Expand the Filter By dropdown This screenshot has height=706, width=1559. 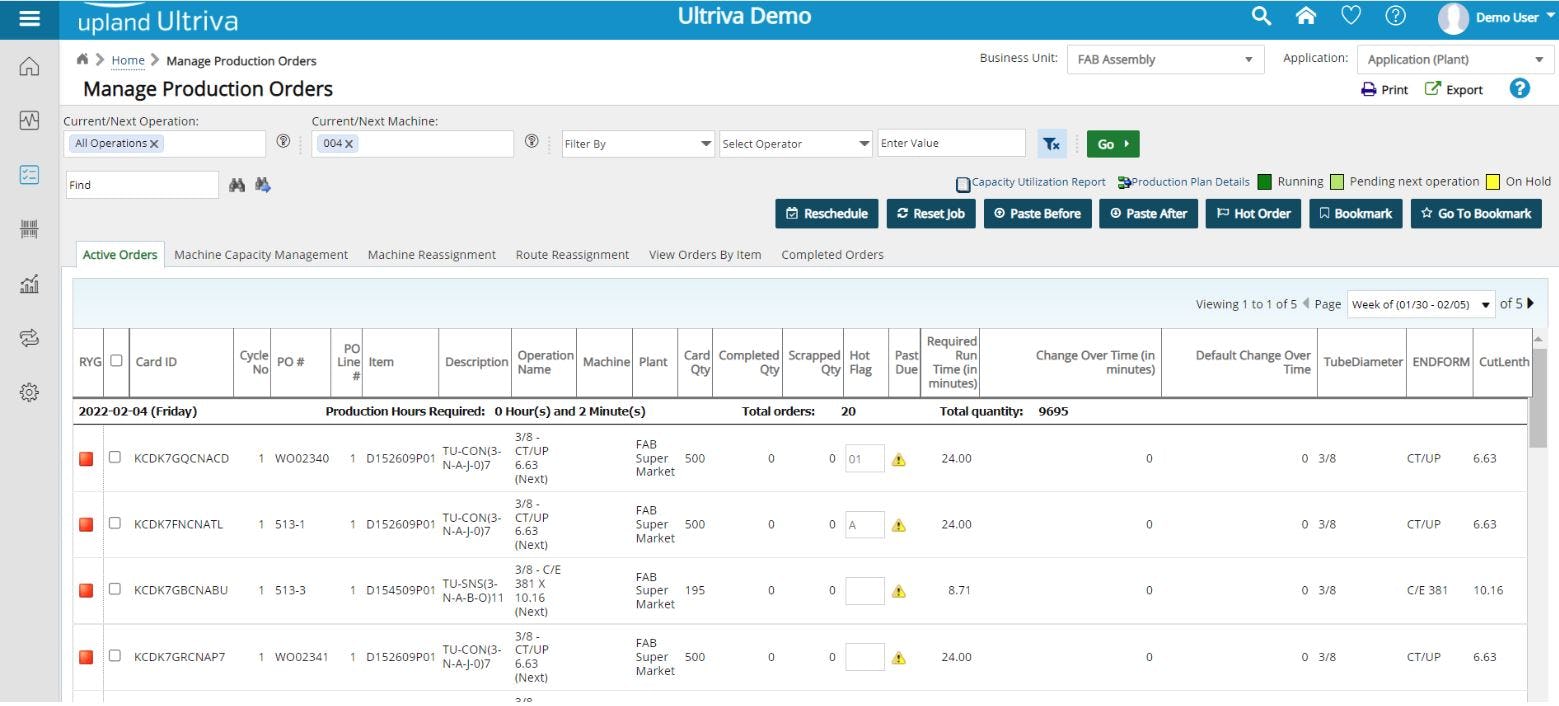[636, 143]
